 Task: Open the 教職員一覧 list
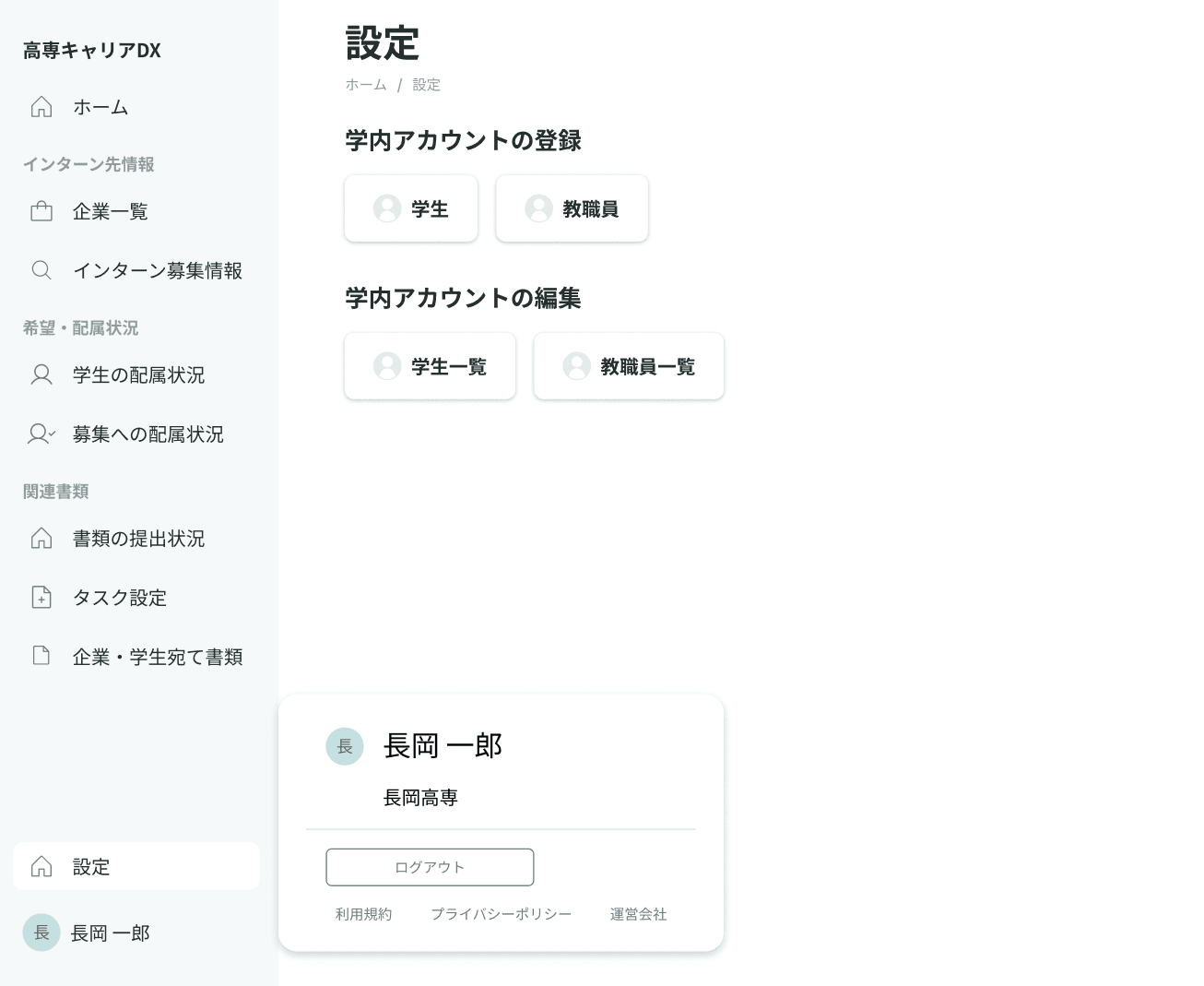(x=628, y=365)
